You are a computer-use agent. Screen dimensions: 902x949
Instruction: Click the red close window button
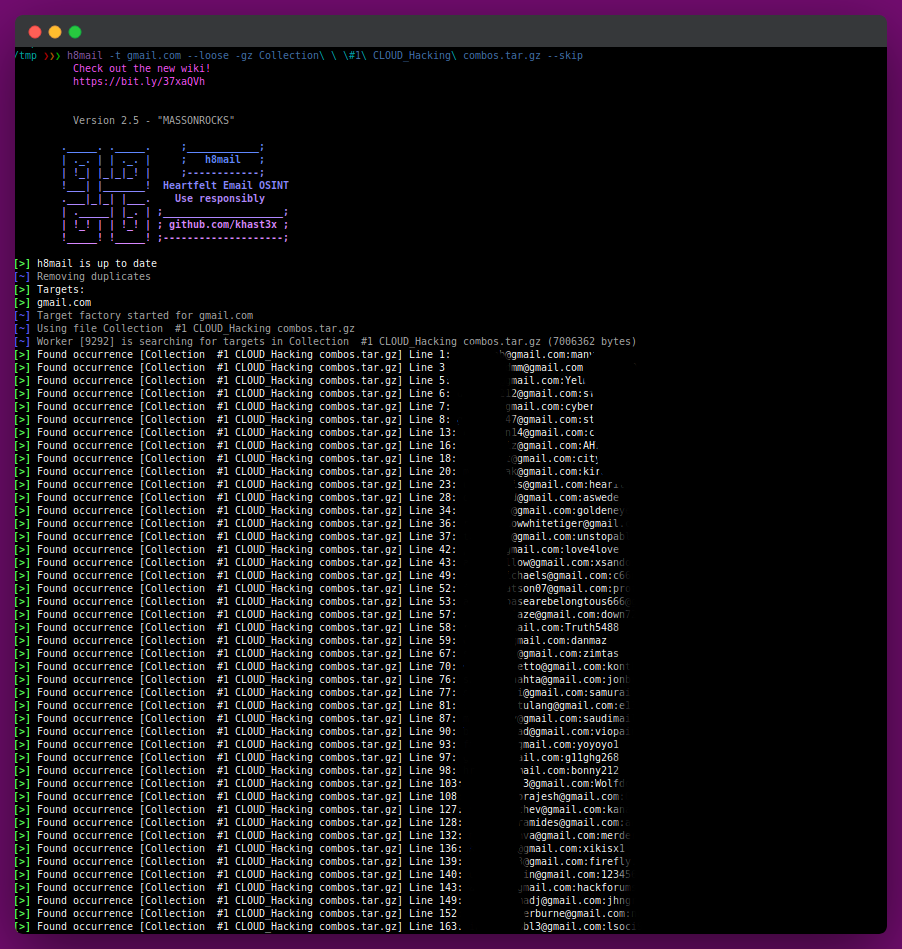click(x=35, y=32)
